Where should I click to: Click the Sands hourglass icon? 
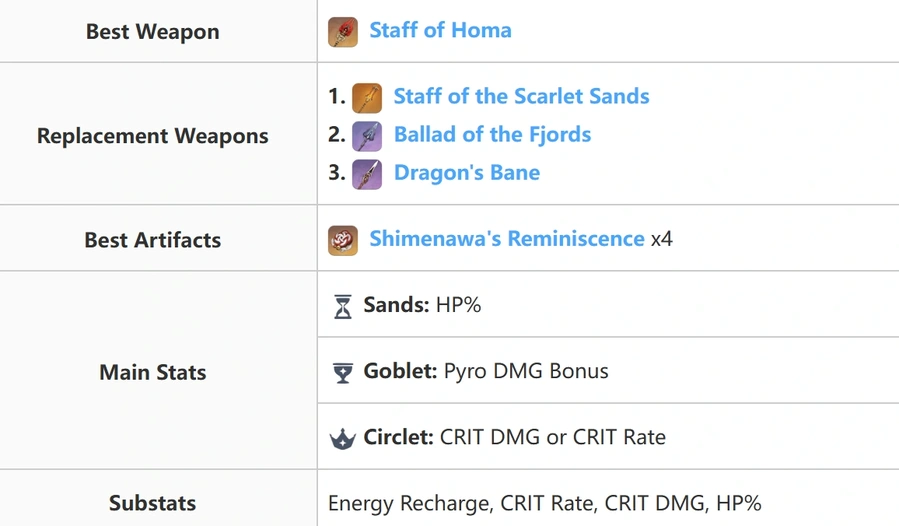point(343,306)
